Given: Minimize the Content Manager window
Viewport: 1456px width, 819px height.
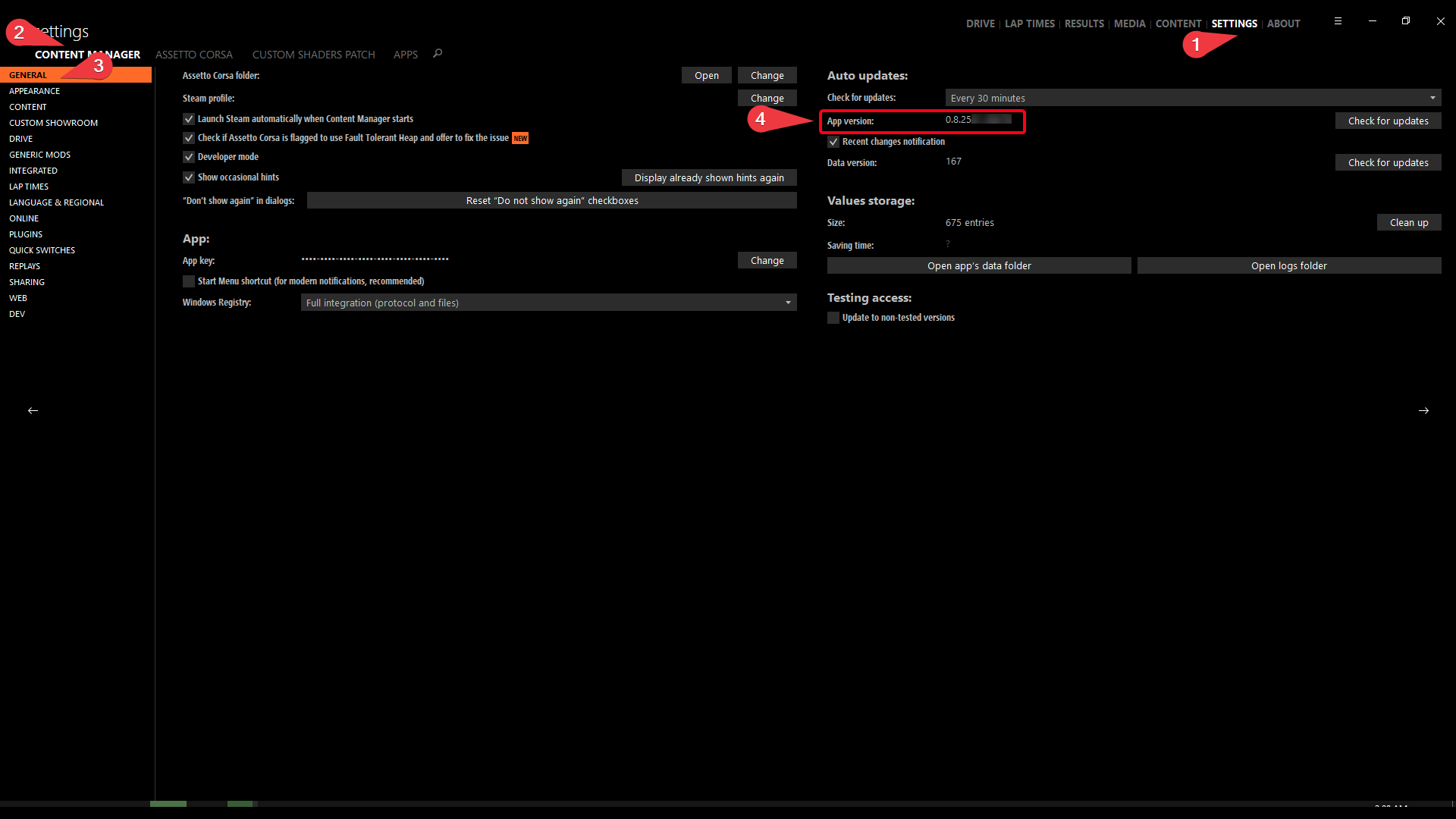Looking at the screenshot, I should [x=1372, y=21].
